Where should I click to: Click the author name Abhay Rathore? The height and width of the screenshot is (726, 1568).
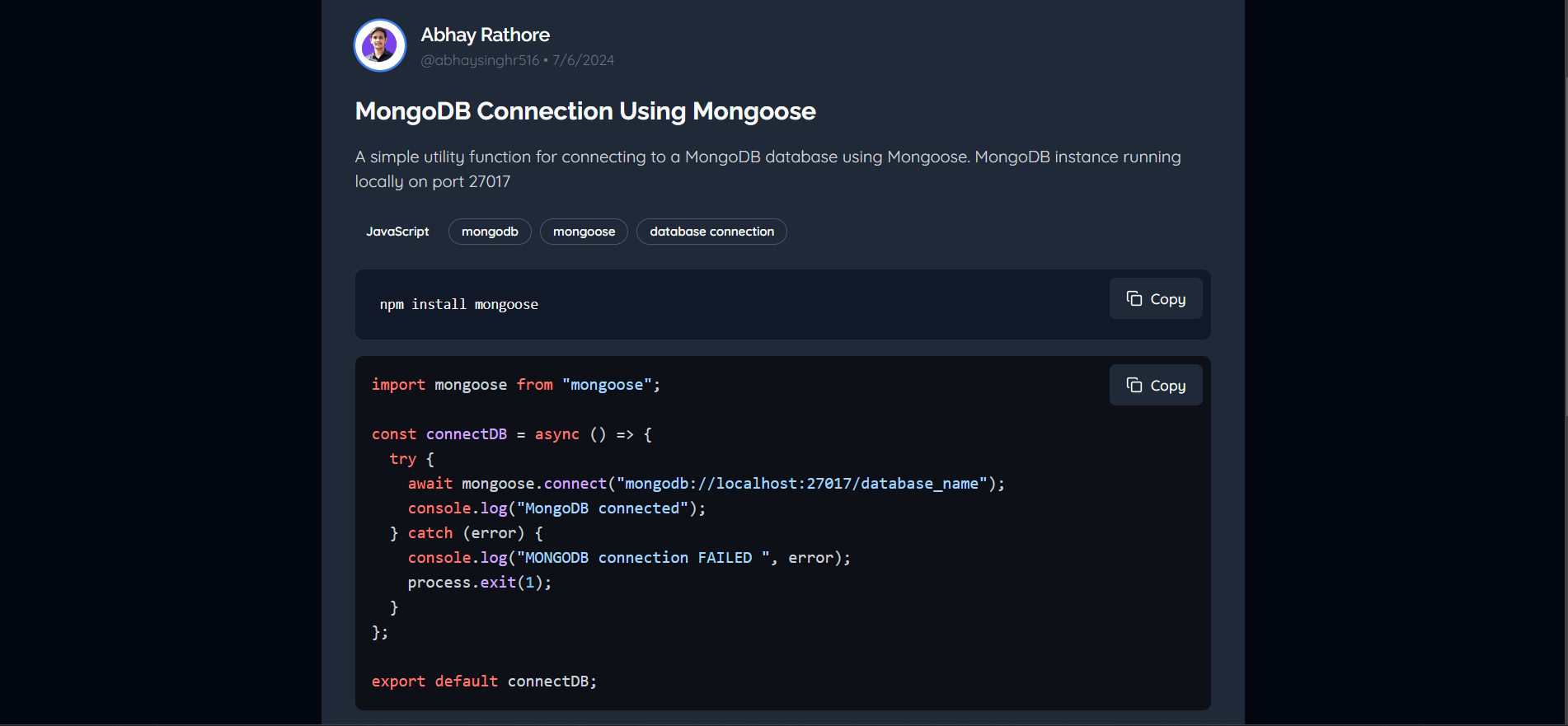pyautogui.click(x=485, y=35)
